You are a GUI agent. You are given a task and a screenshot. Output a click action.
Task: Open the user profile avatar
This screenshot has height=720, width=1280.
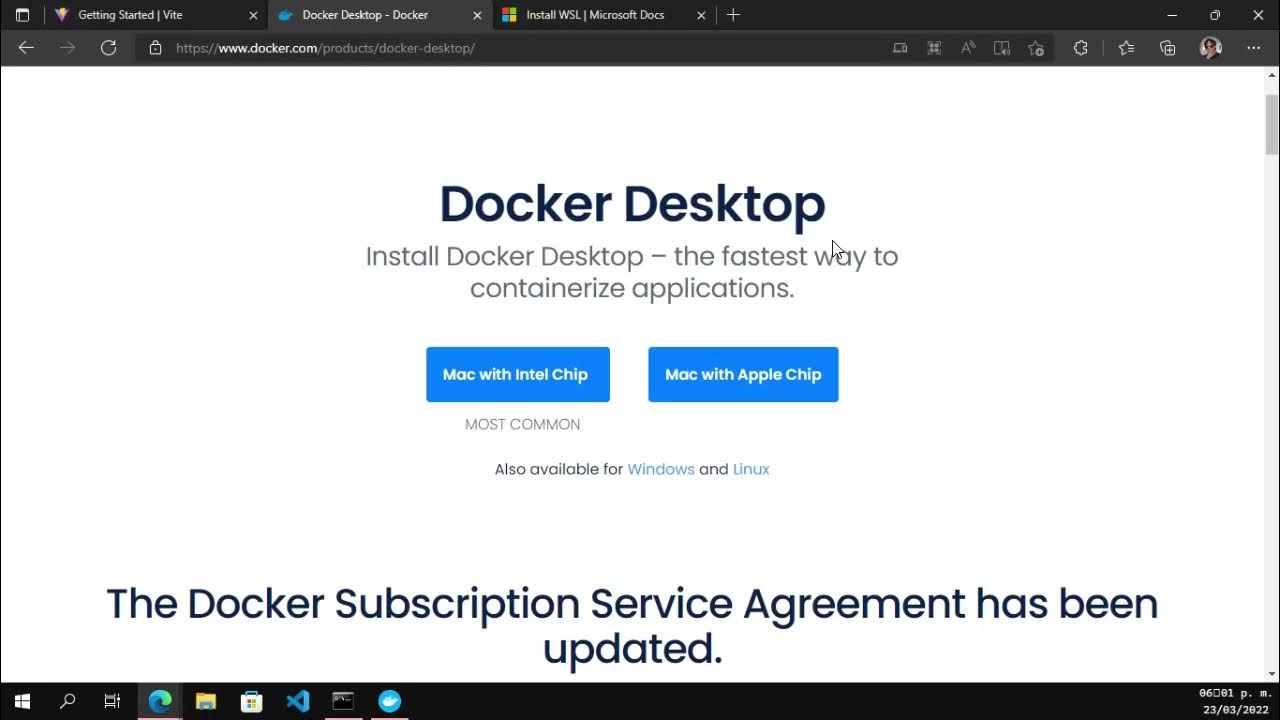1210,48
